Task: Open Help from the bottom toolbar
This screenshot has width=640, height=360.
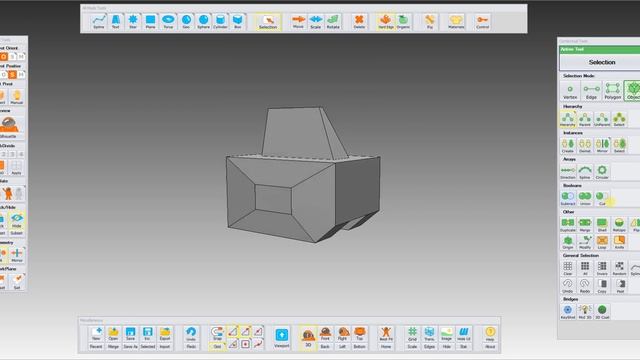Action: point(490,334)
